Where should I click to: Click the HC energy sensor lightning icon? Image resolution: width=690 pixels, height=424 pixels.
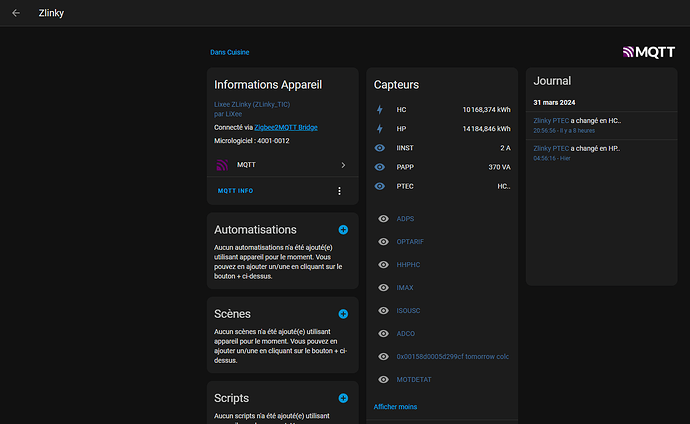(x=379, y=109)
